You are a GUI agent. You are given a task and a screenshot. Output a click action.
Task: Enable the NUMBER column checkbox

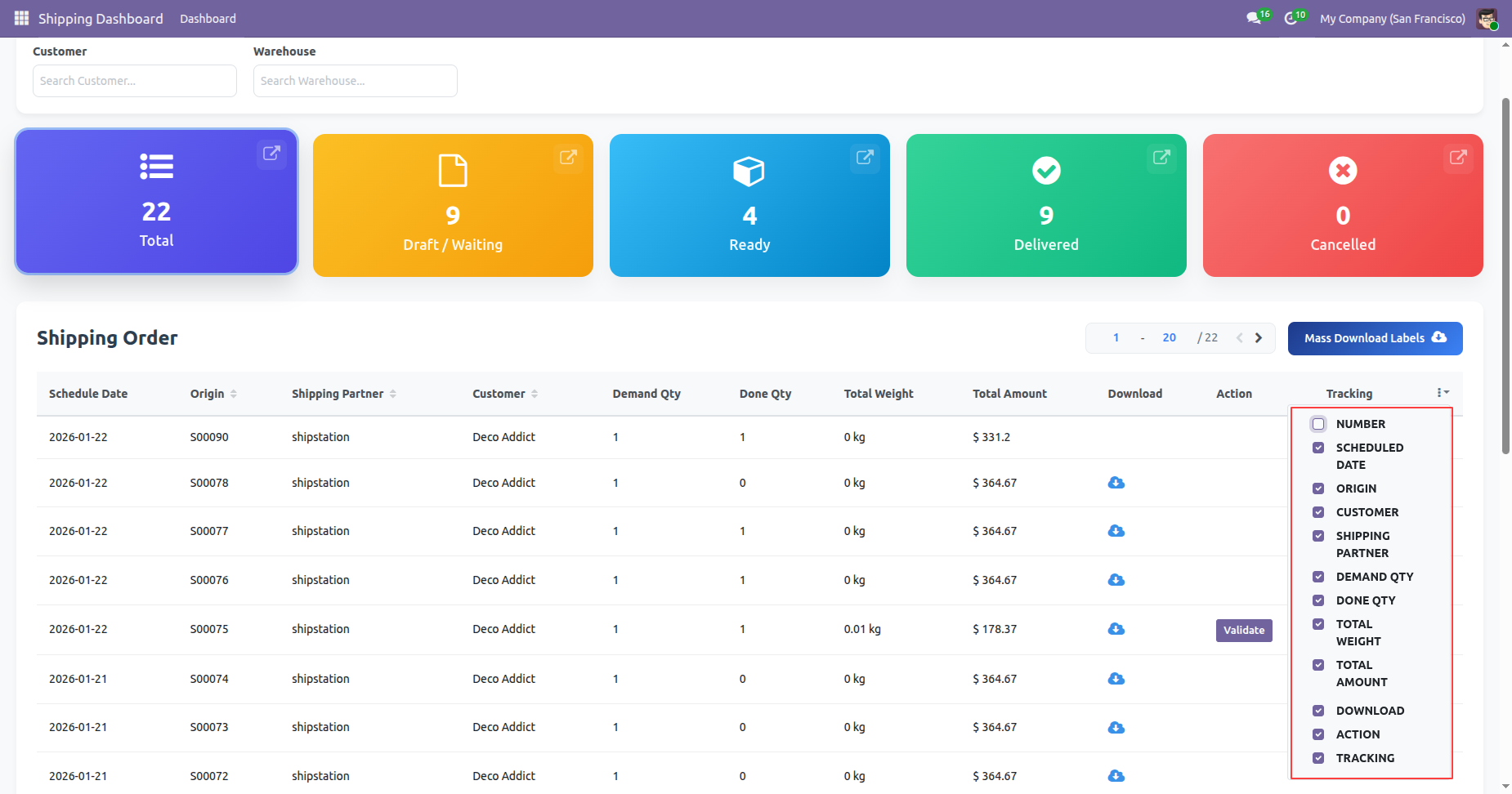click(1318, 424)
